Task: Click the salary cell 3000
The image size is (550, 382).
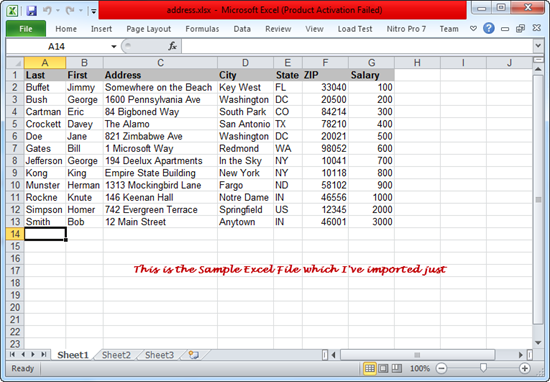Action: (x=371, y=222)
